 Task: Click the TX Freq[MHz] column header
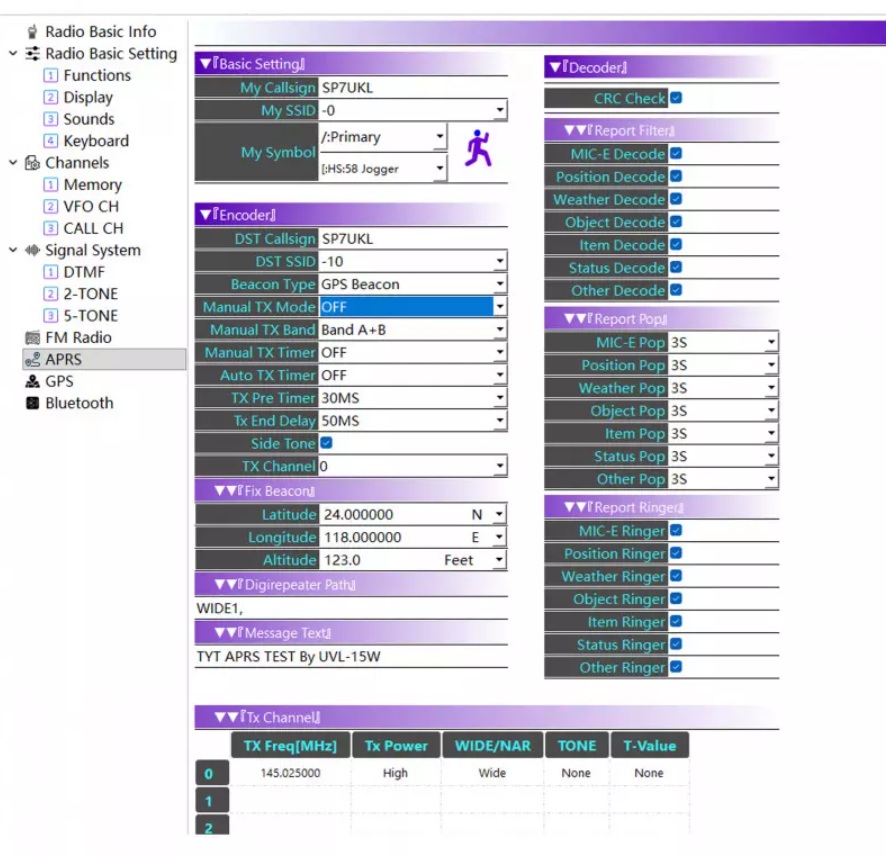point(290,745)
